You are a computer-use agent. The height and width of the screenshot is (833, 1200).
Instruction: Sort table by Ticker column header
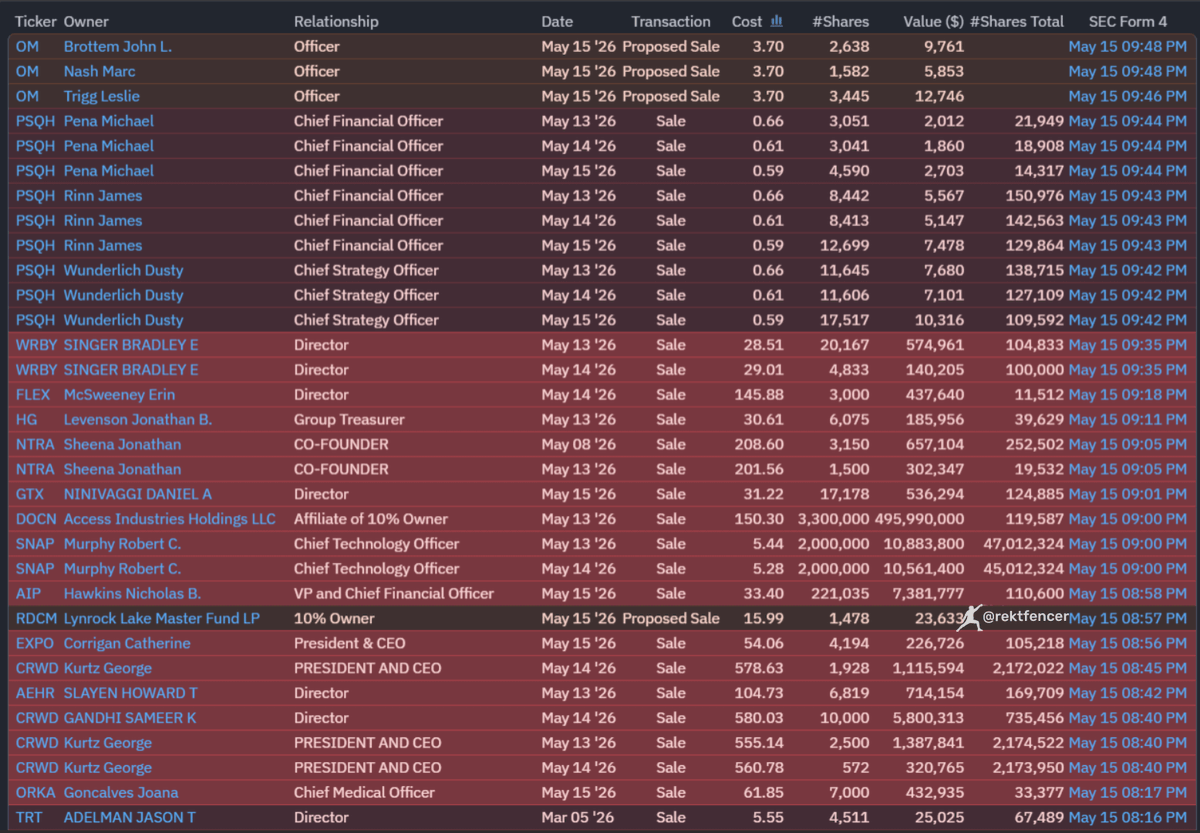[36, 21]
